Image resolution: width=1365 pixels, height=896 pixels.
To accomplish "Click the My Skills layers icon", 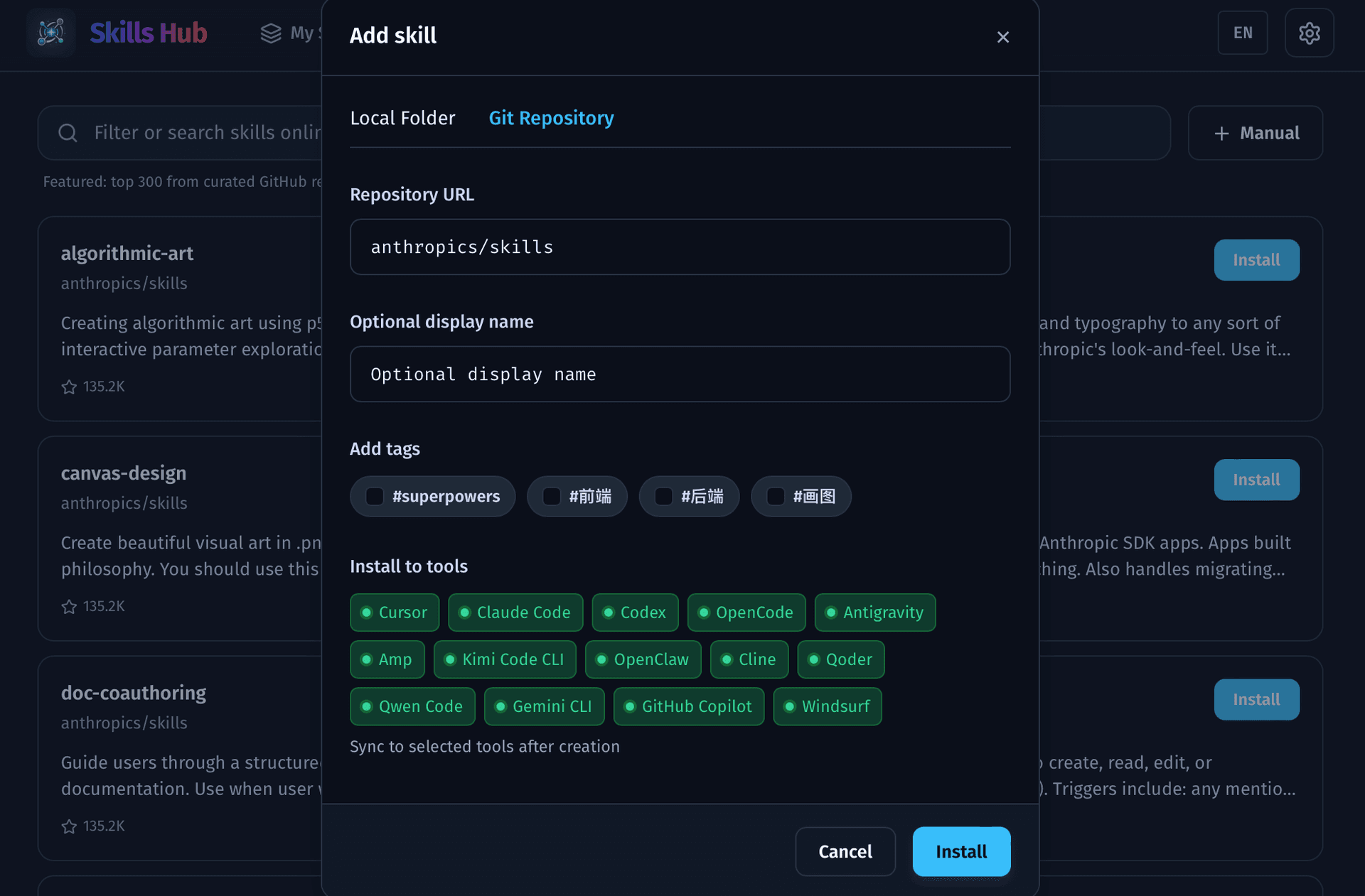I will (x=271, y=33).
